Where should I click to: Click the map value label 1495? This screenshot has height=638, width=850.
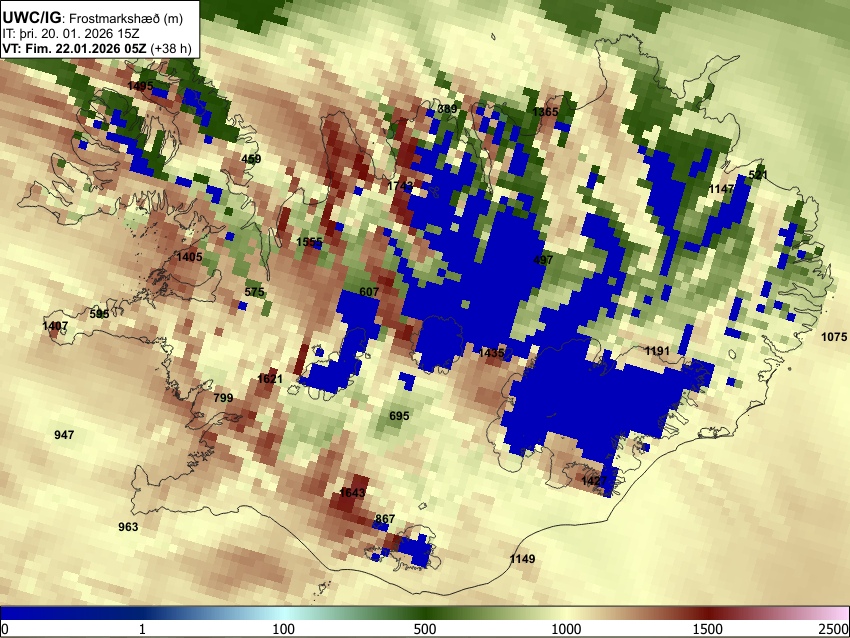[x=140, y=86]
